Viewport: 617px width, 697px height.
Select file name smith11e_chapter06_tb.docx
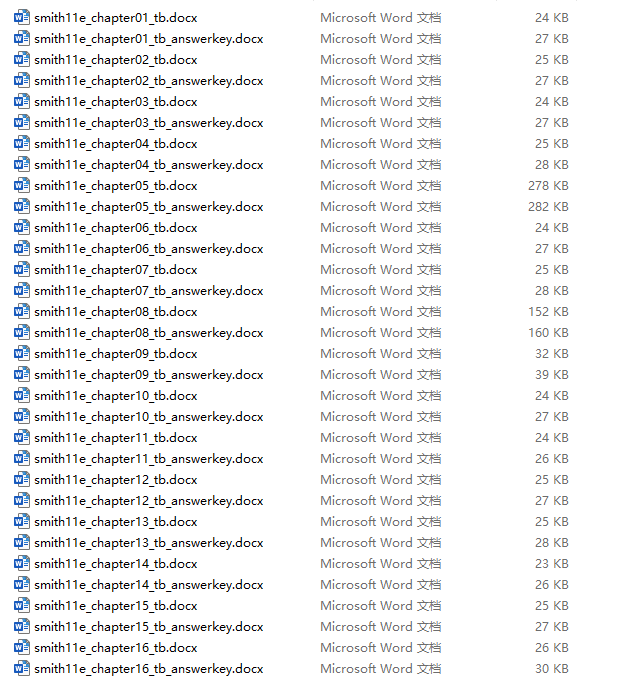(116, 228)
